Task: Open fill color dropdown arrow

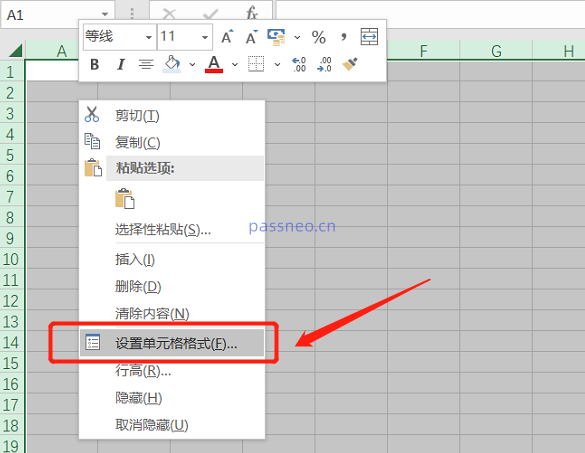Action: pos(192,65)
